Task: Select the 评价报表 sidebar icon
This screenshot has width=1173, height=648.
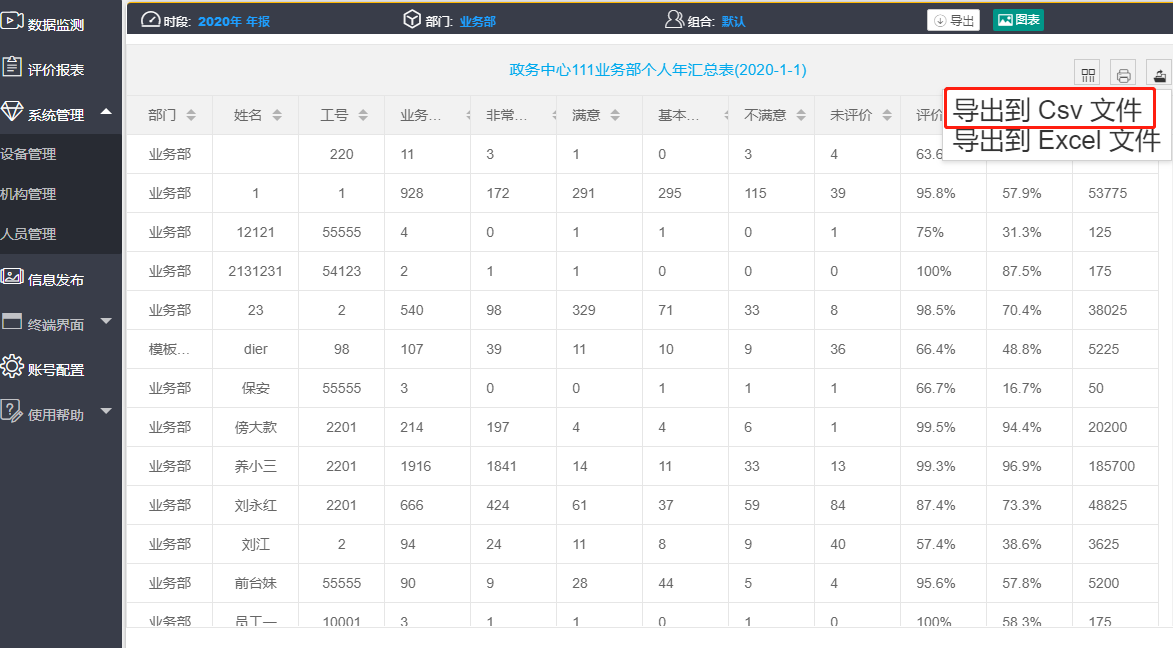Action: (x=14, y=66)
